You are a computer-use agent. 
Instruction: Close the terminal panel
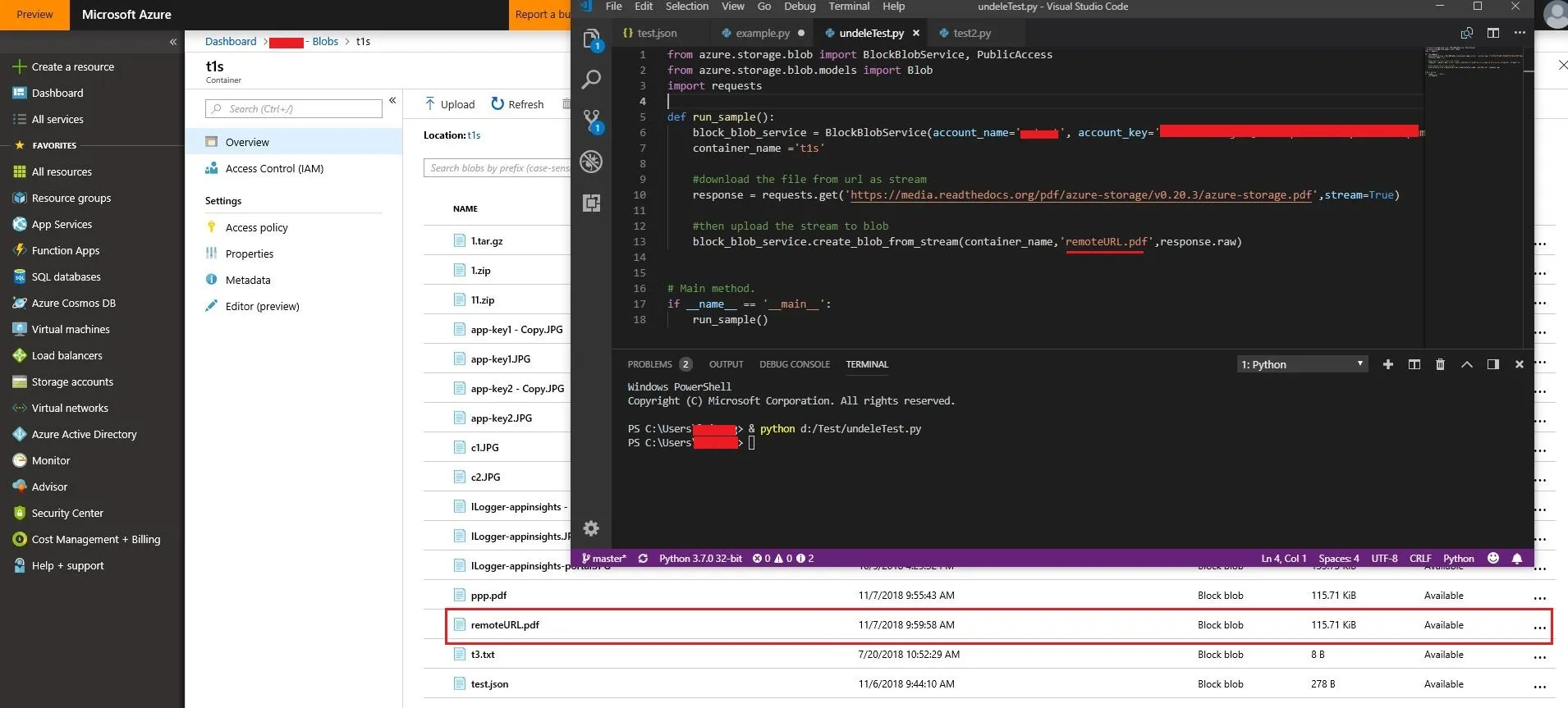(1520, 364)
